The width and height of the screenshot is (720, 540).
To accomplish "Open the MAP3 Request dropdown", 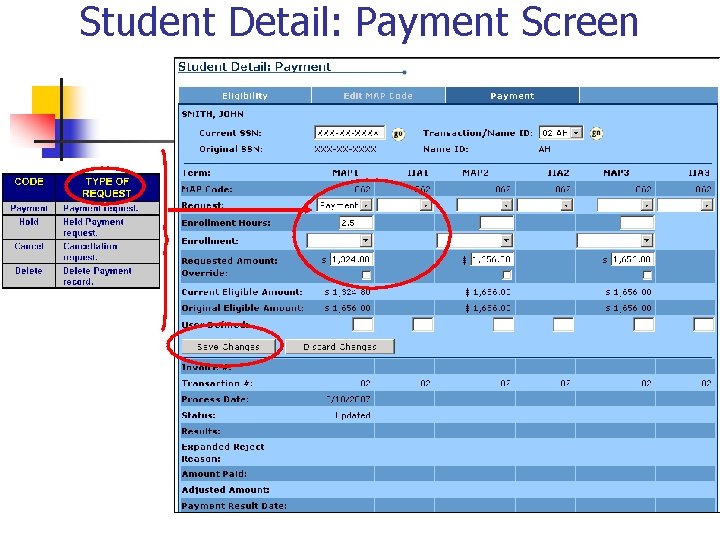I will (x=625, y=205).
